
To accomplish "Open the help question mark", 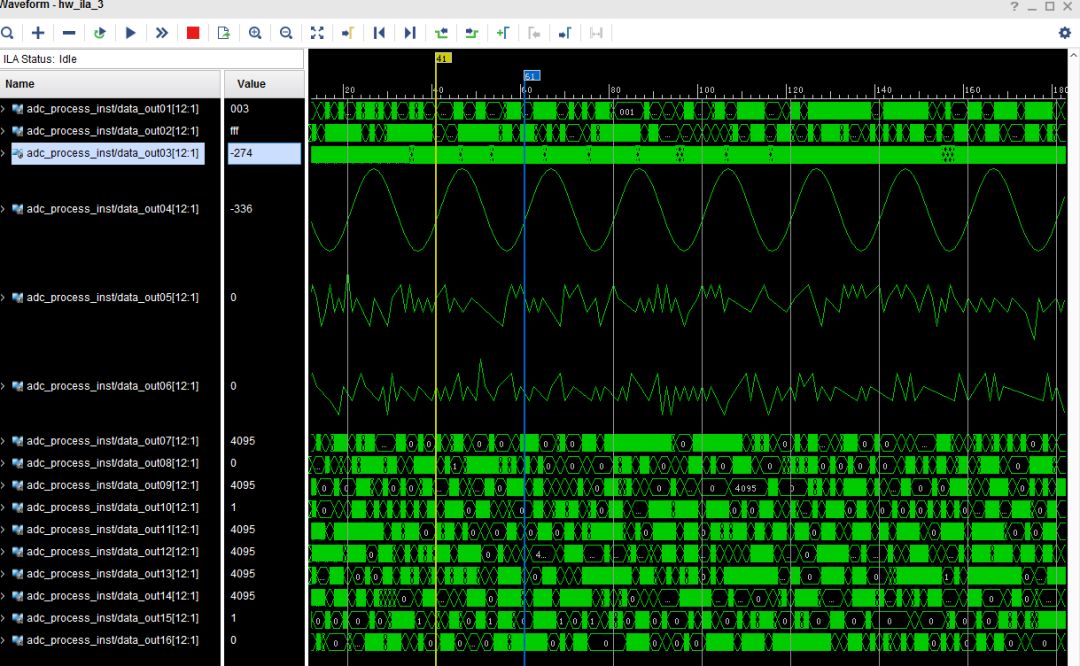I will pos(1014,6).
